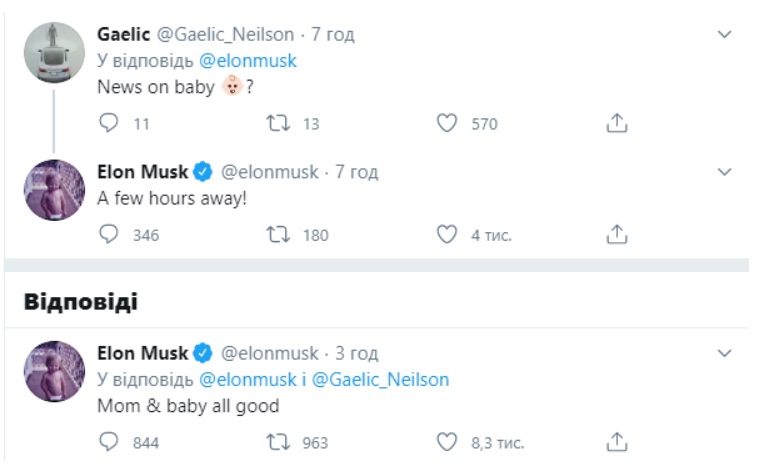Open Gaelic's profile picture

[x=52, y=52]
